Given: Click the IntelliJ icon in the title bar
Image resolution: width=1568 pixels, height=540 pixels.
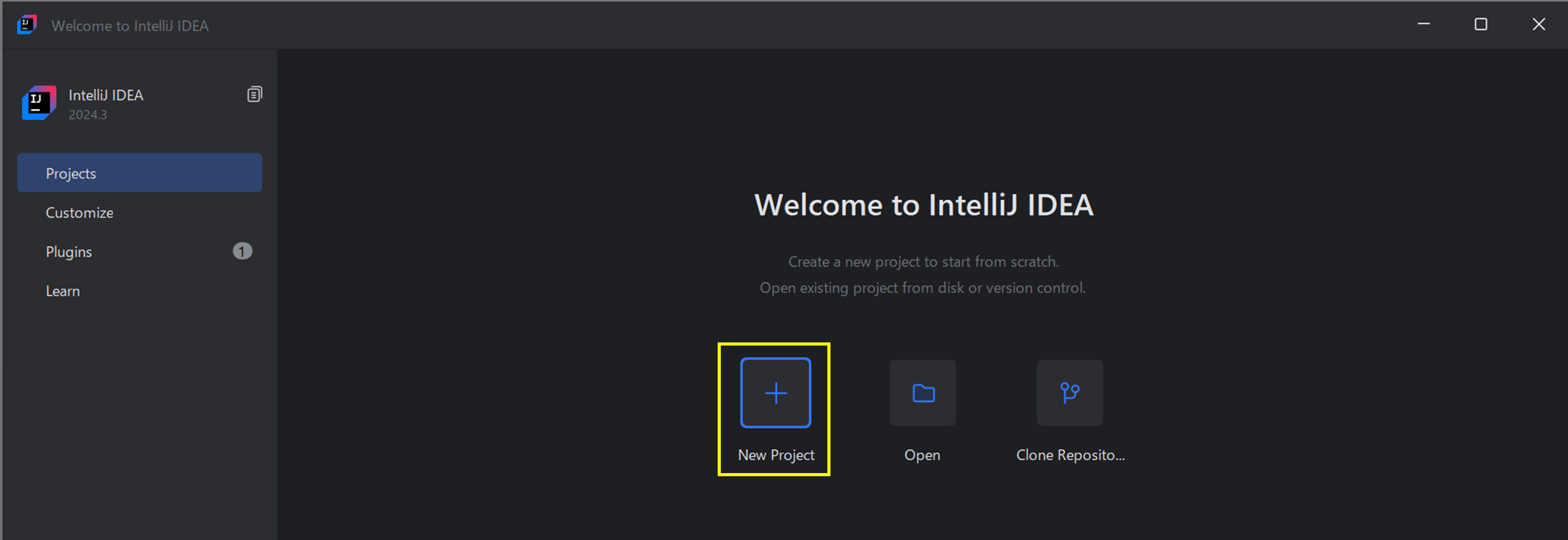Looking at the screenshot, I should (27, 25).
